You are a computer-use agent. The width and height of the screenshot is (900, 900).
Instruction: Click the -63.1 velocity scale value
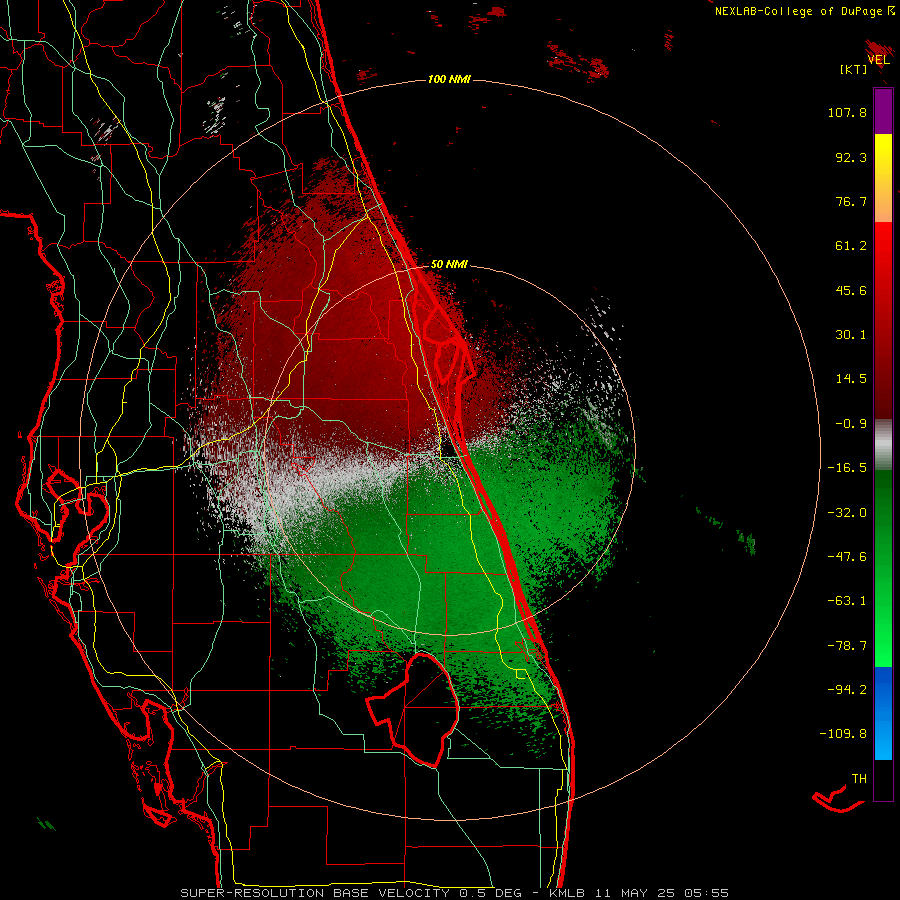coord(847,601)
